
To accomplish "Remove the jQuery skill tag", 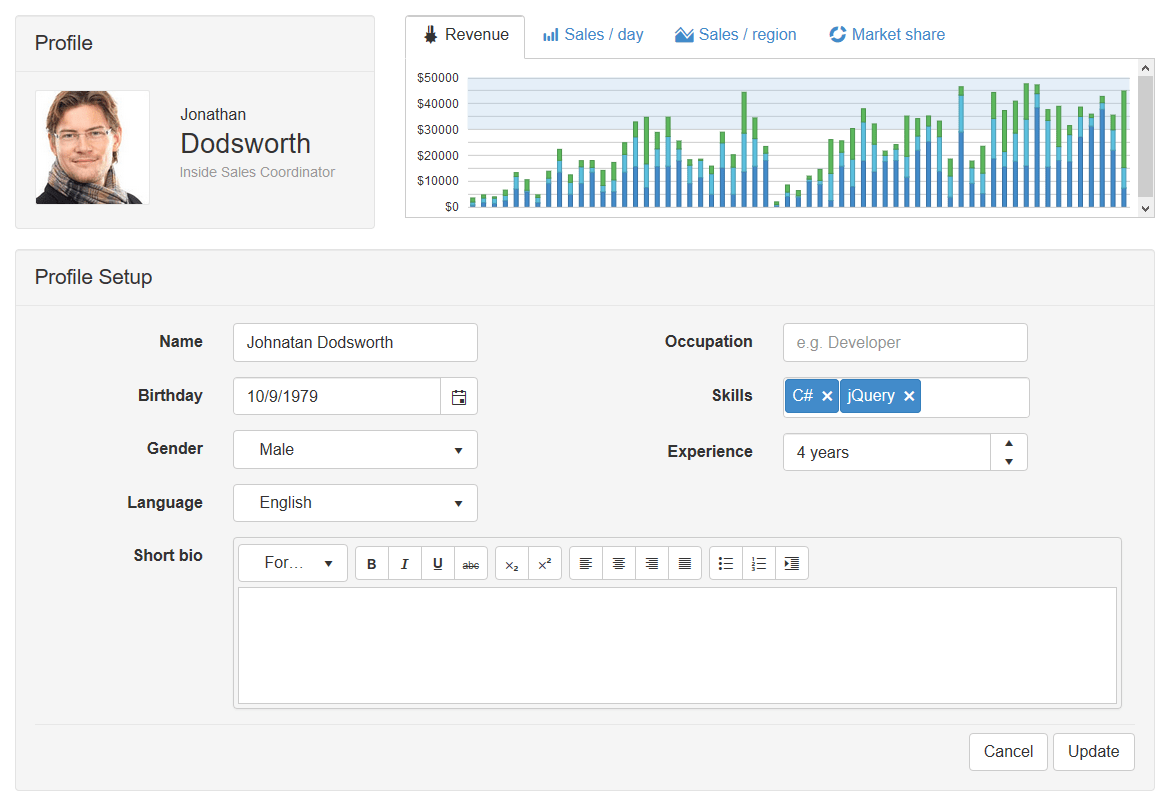I will click(909, 396).
